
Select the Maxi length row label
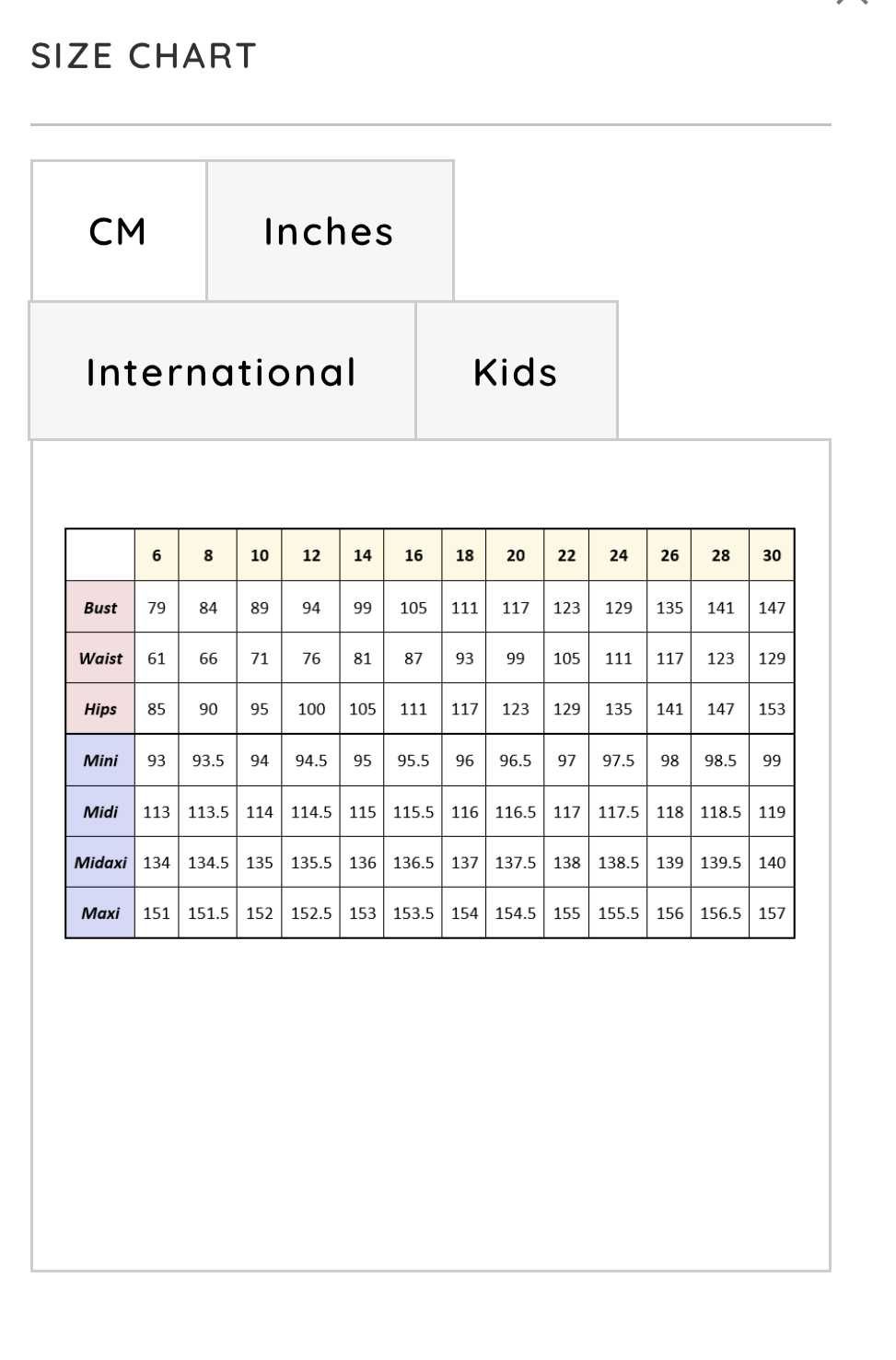coord(100,912)
